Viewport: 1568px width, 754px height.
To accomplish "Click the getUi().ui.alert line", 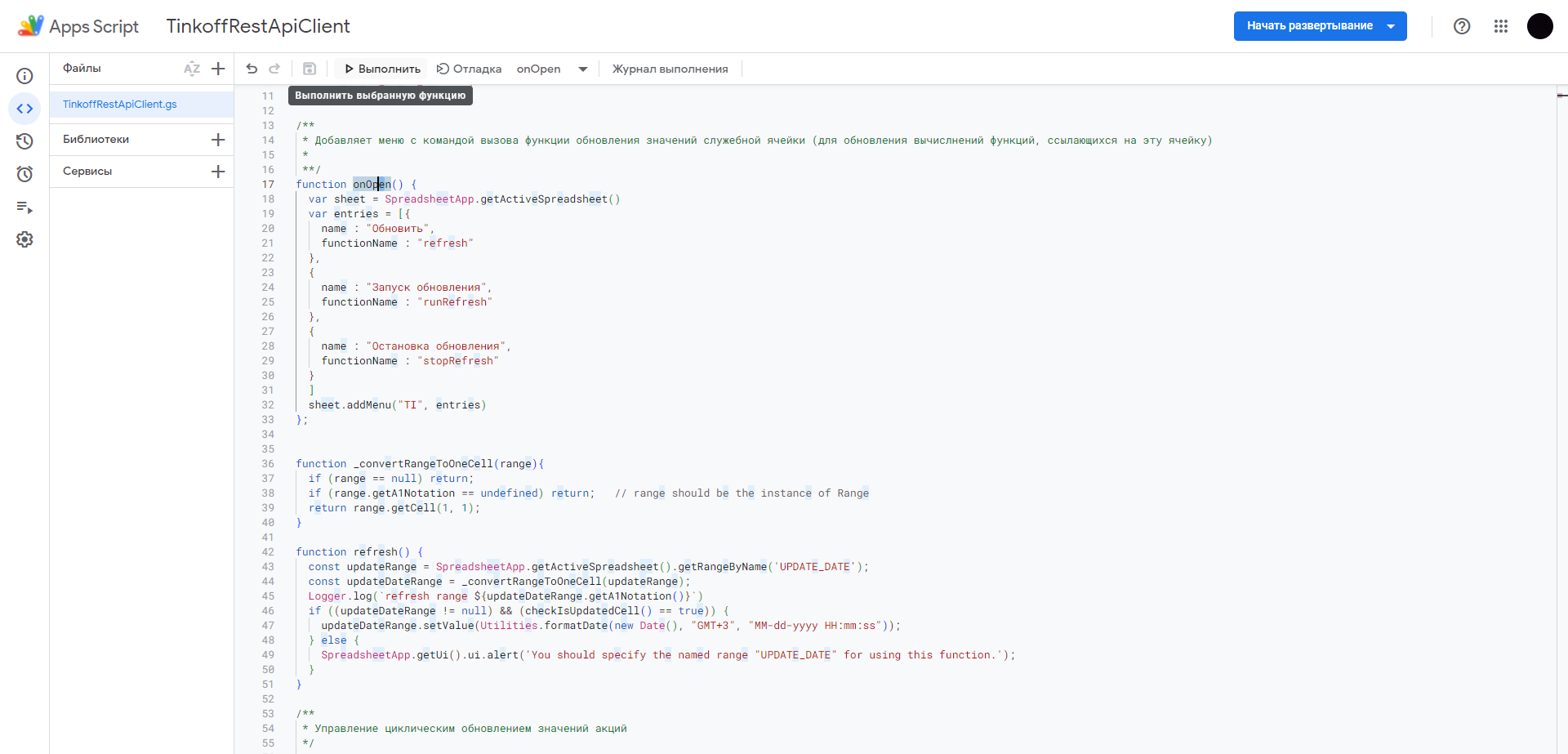I will [668, 655].
